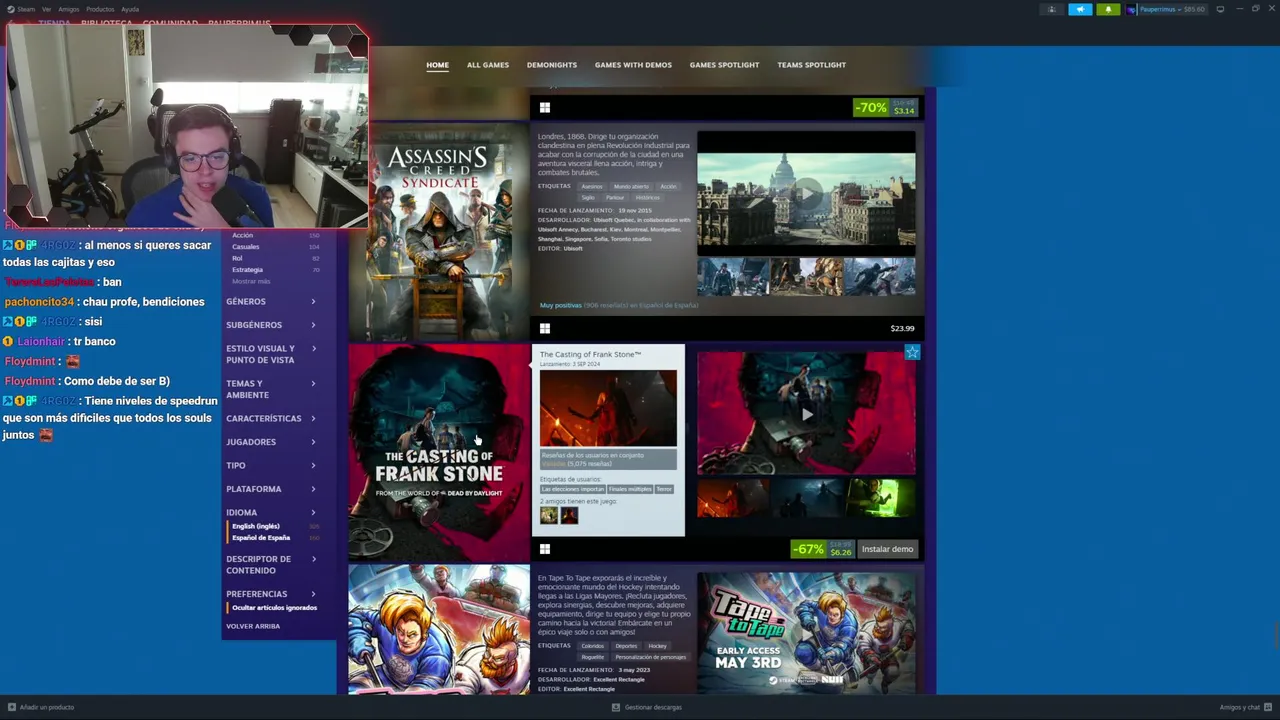Click the Añadir un producto plus icon

click(11, 707)
